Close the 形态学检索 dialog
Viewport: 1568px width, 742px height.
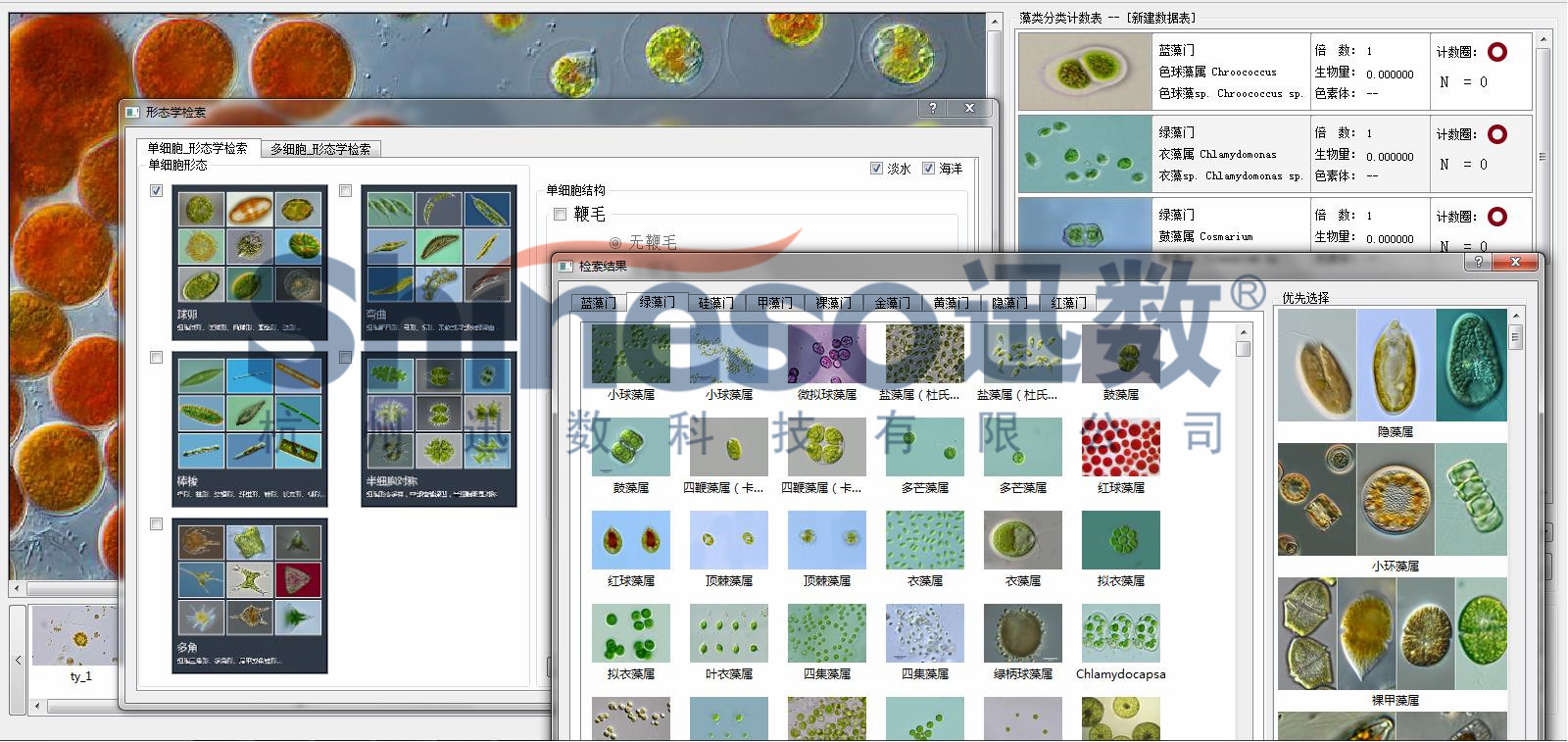[969, 109]
